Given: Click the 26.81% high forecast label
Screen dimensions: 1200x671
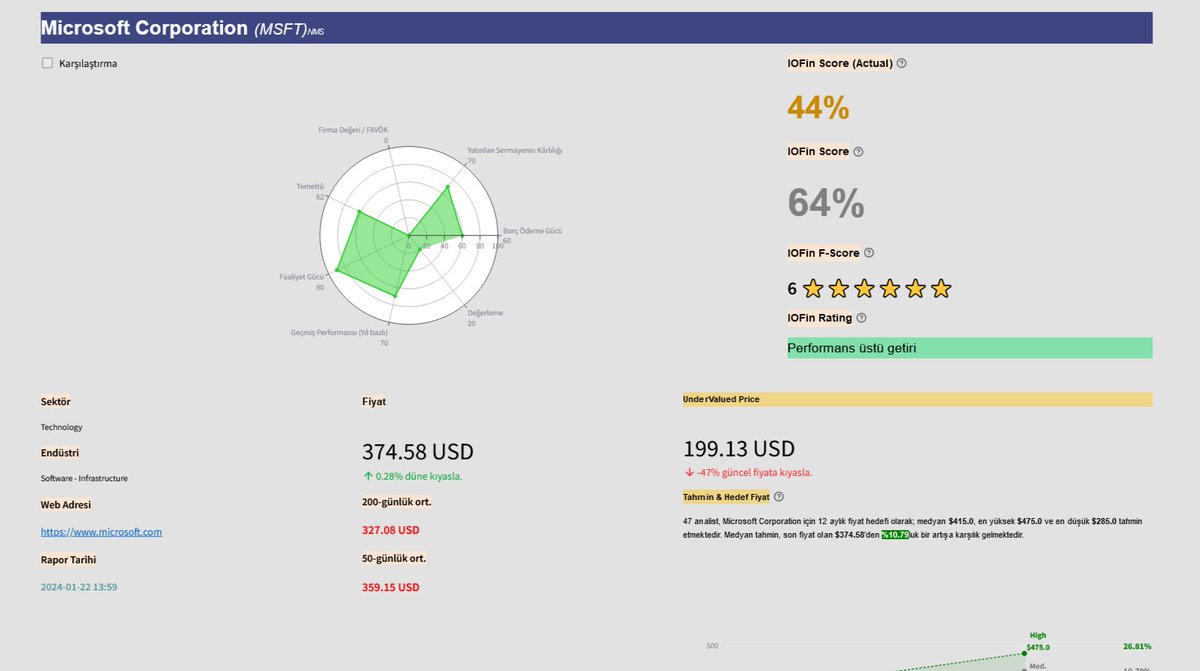Looking at the screenshot, I should [x=1137, y=646].
